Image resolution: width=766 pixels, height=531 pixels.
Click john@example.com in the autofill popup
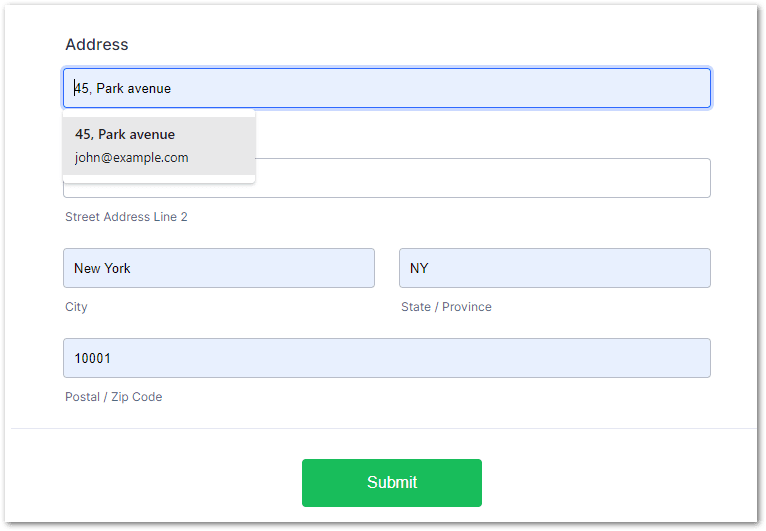(131, 158)
